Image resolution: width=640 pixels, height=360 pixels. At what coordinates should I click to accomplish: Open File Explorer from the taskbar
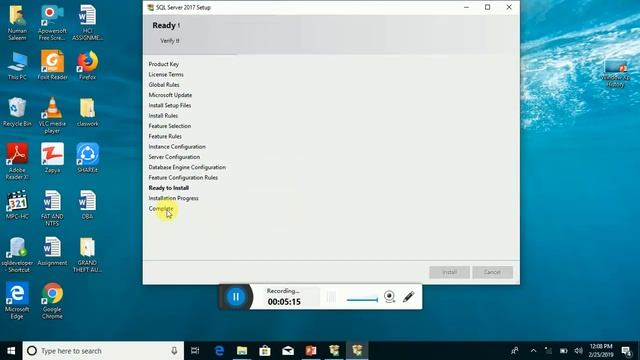point(242,351)
